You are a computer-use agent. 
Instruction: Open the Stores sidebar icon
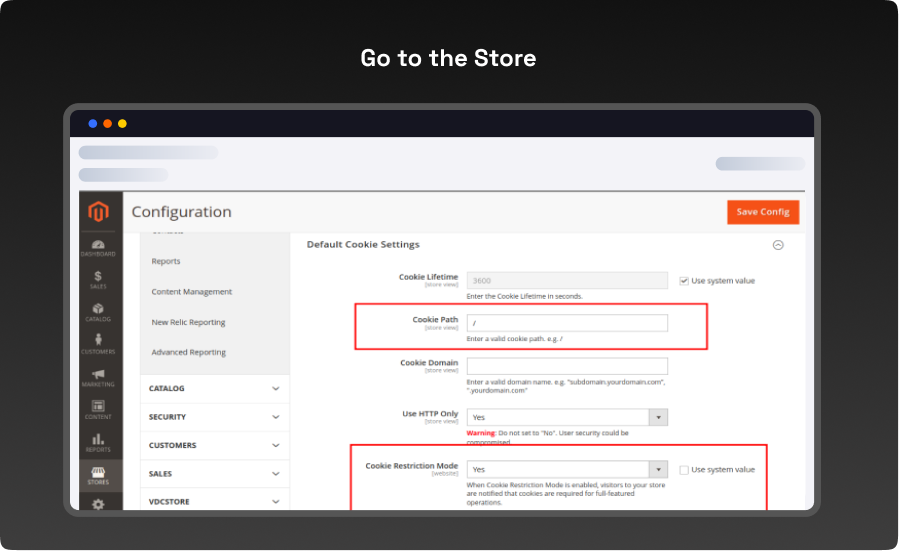click(x=98, y=475)
